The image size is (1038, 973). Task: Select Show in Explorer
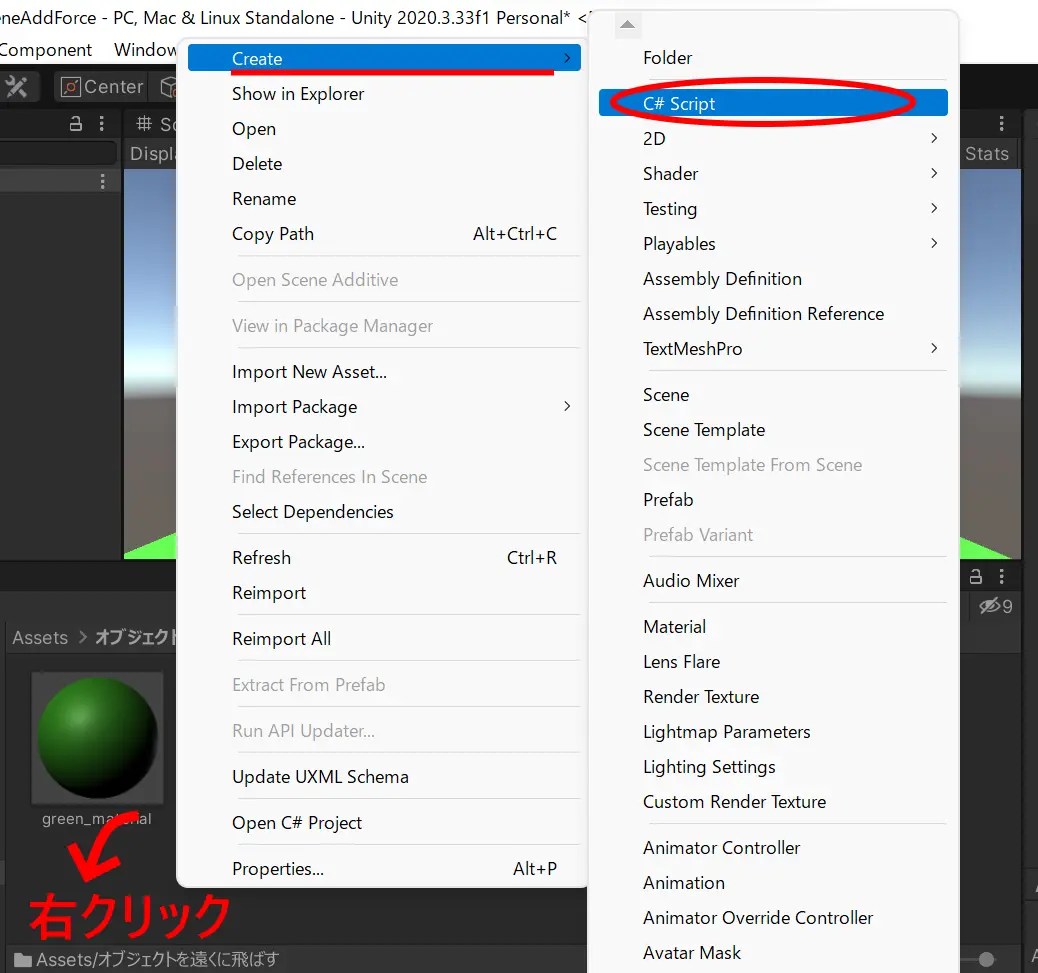point(384,94)
